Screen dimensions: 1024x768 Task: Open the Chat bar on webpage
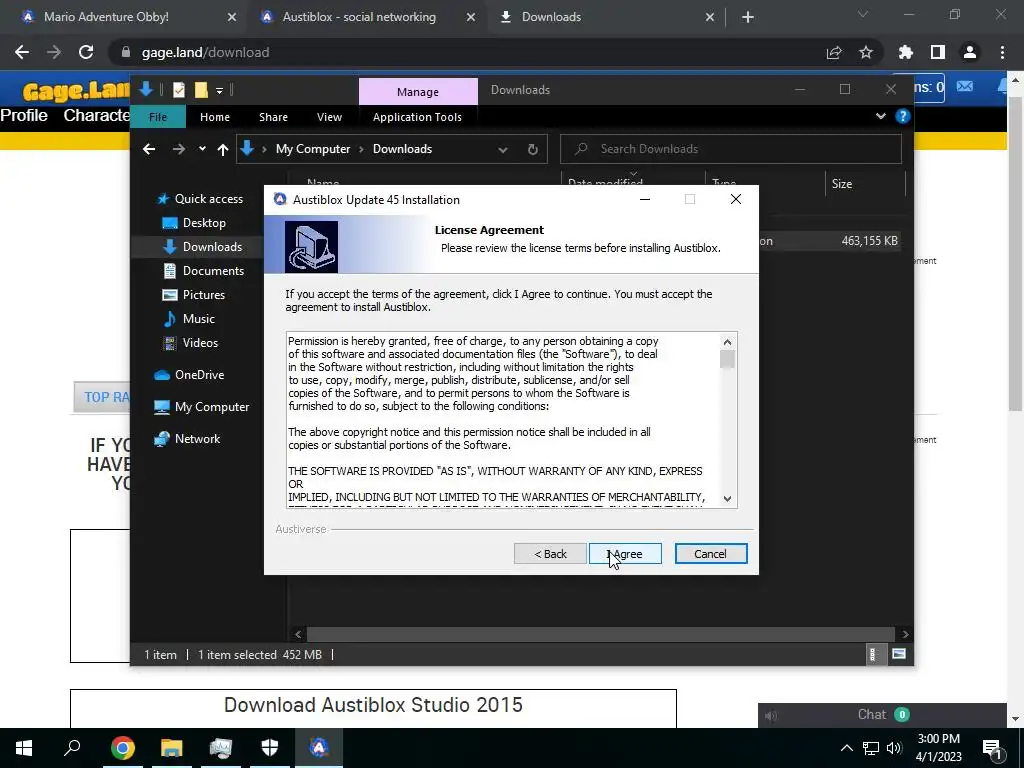[882, 714]
